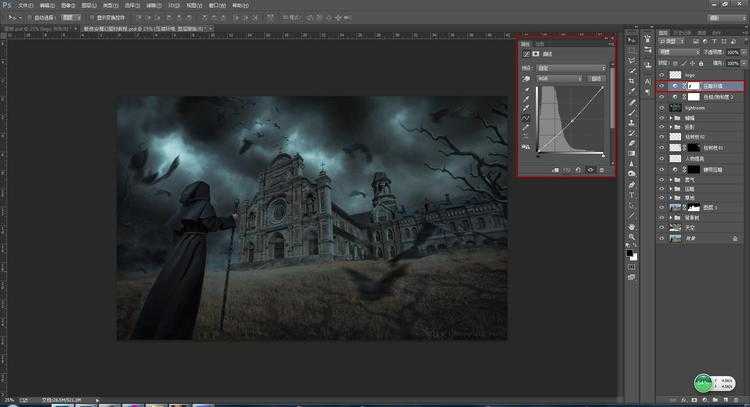The image size is (750, 407).
Task: Click the foreground color swatch
Action: (x=629, y=253)
